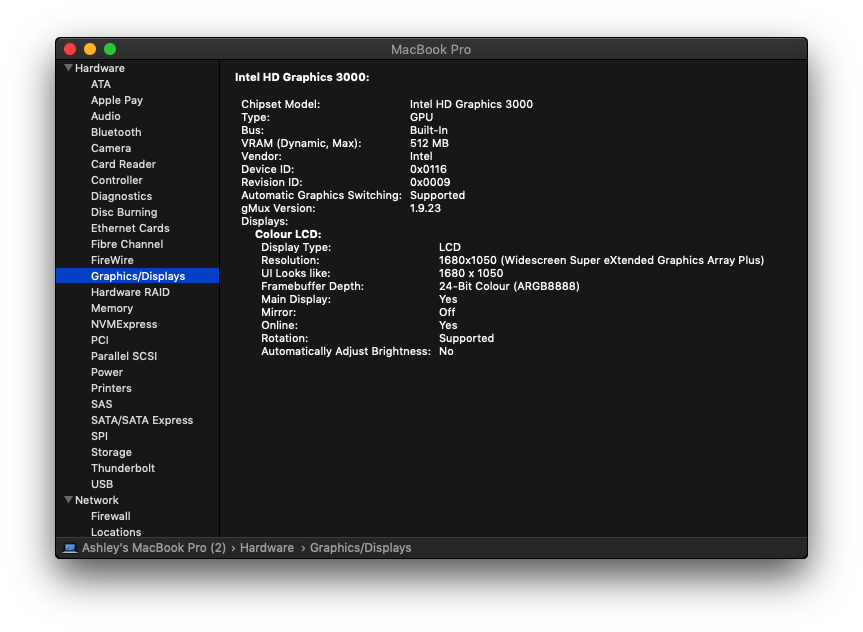Click the Framebuffer Depth value
Screen dimensions: 863x632
pos(509,286)
